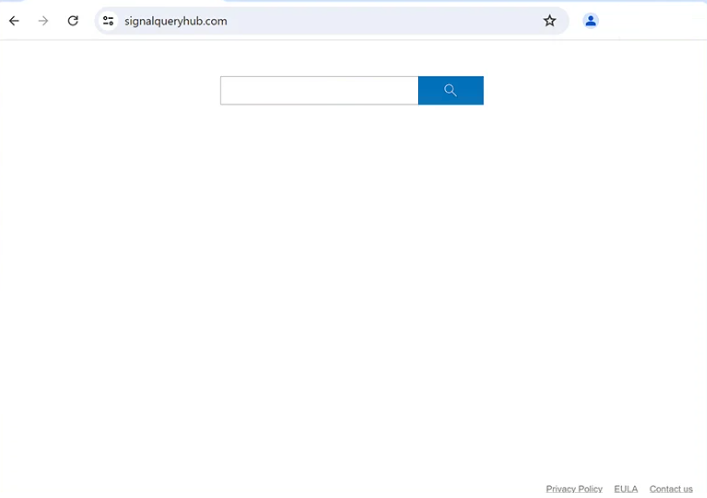Open the EULA footer link
Viewport: 707px width, 498px height.
[x=626, y=489]
